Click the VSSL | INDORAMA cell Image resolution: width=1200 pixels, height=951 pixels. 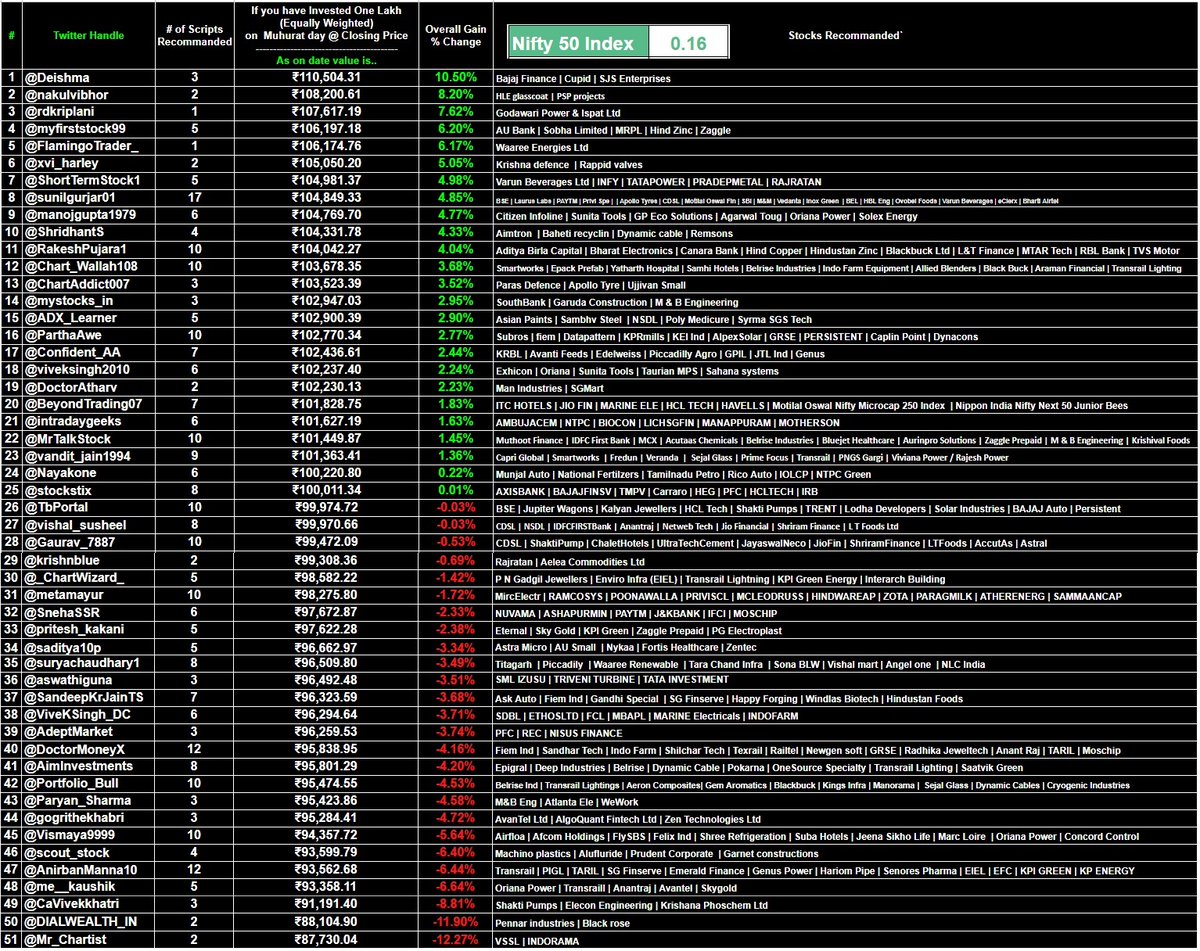843,938
